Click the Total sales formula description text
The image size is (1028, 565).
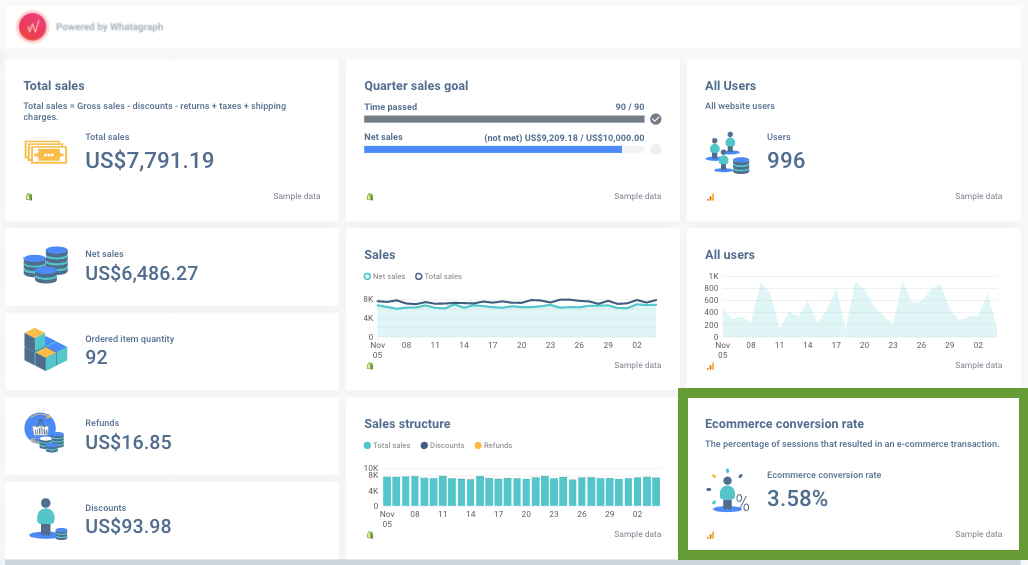click(x=155, y=111)
